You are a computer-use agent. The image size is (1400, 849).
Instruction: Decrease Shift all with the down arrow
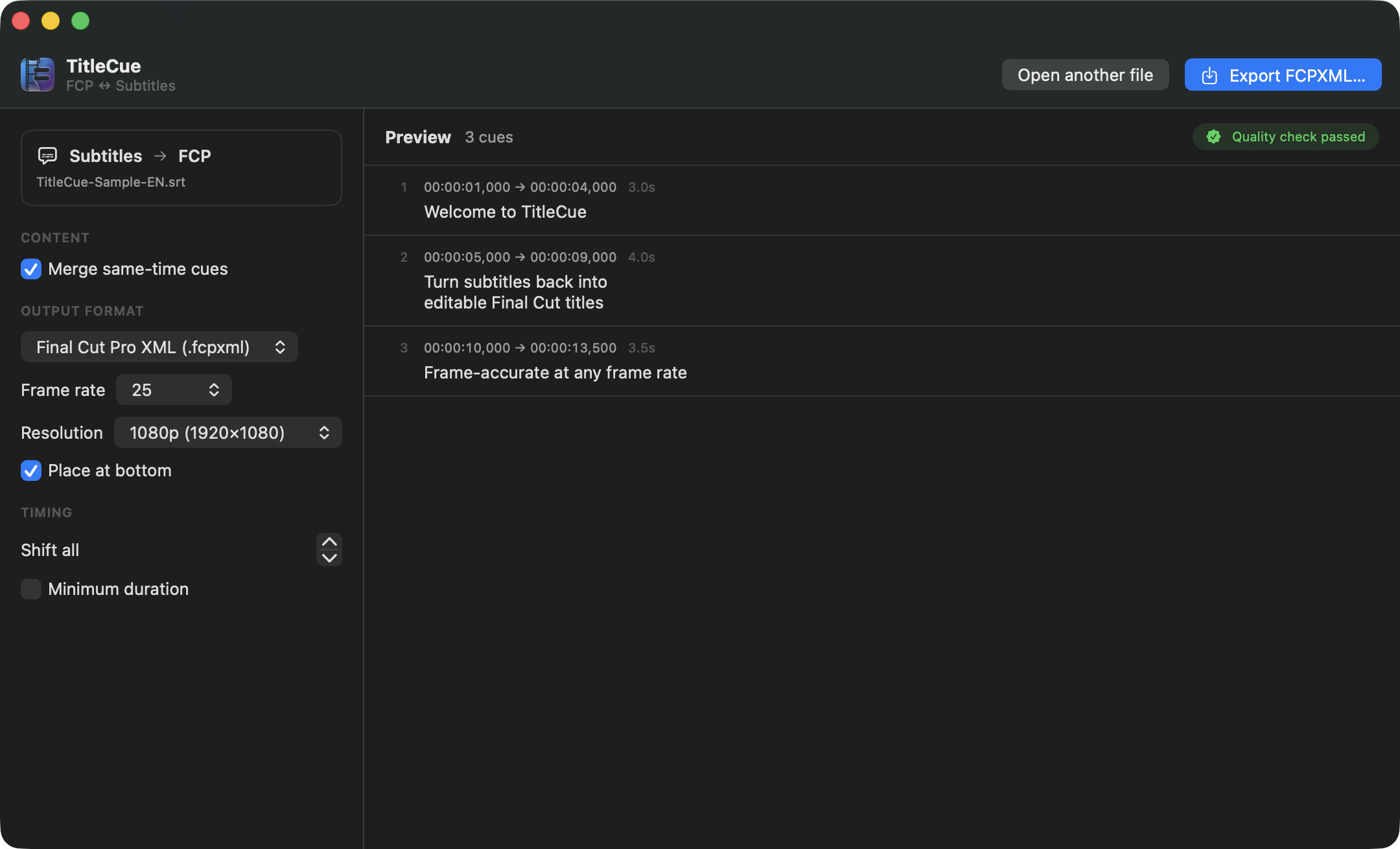point(329,558)
